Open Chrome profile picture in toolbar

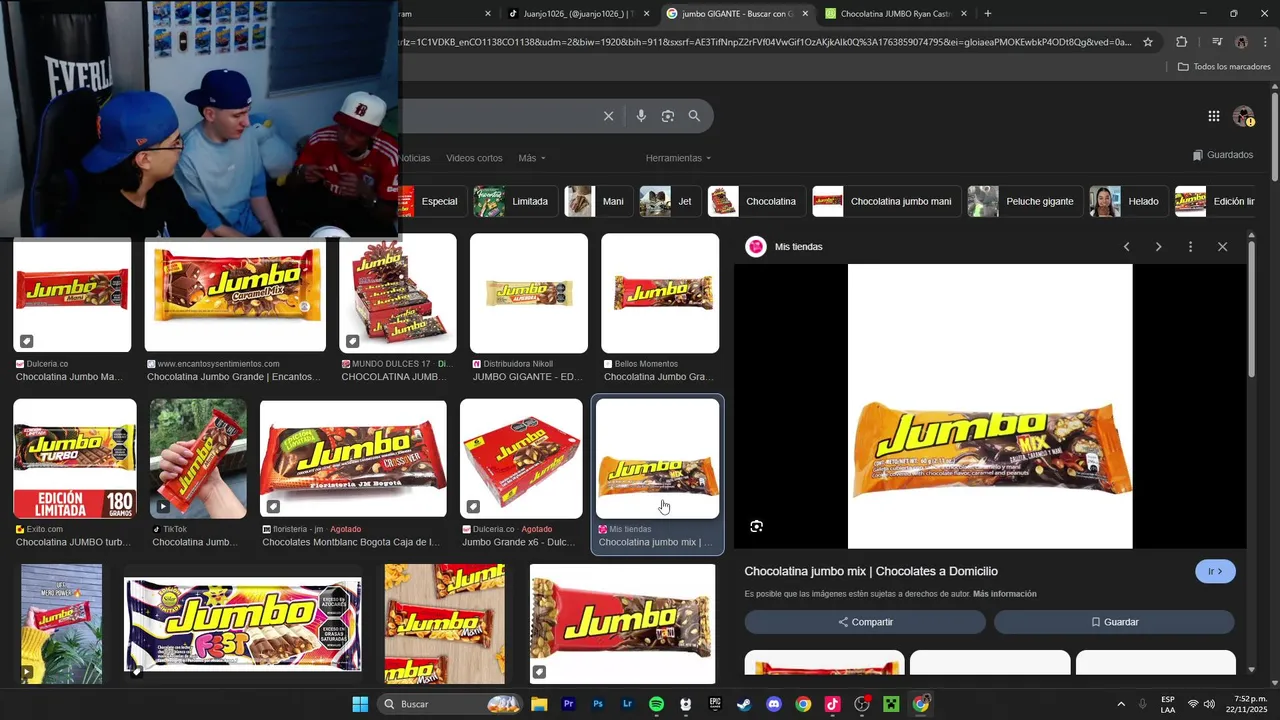(1241, 42)
